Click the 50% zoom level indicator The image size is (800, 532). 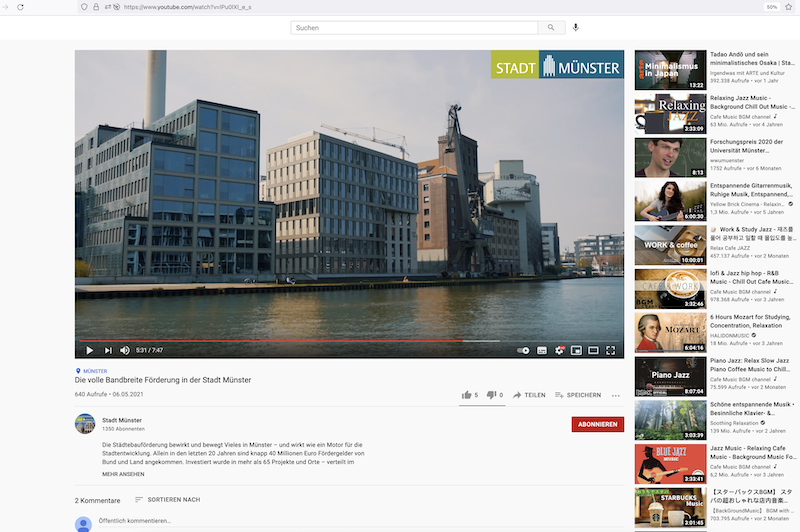tap(771, 7)
